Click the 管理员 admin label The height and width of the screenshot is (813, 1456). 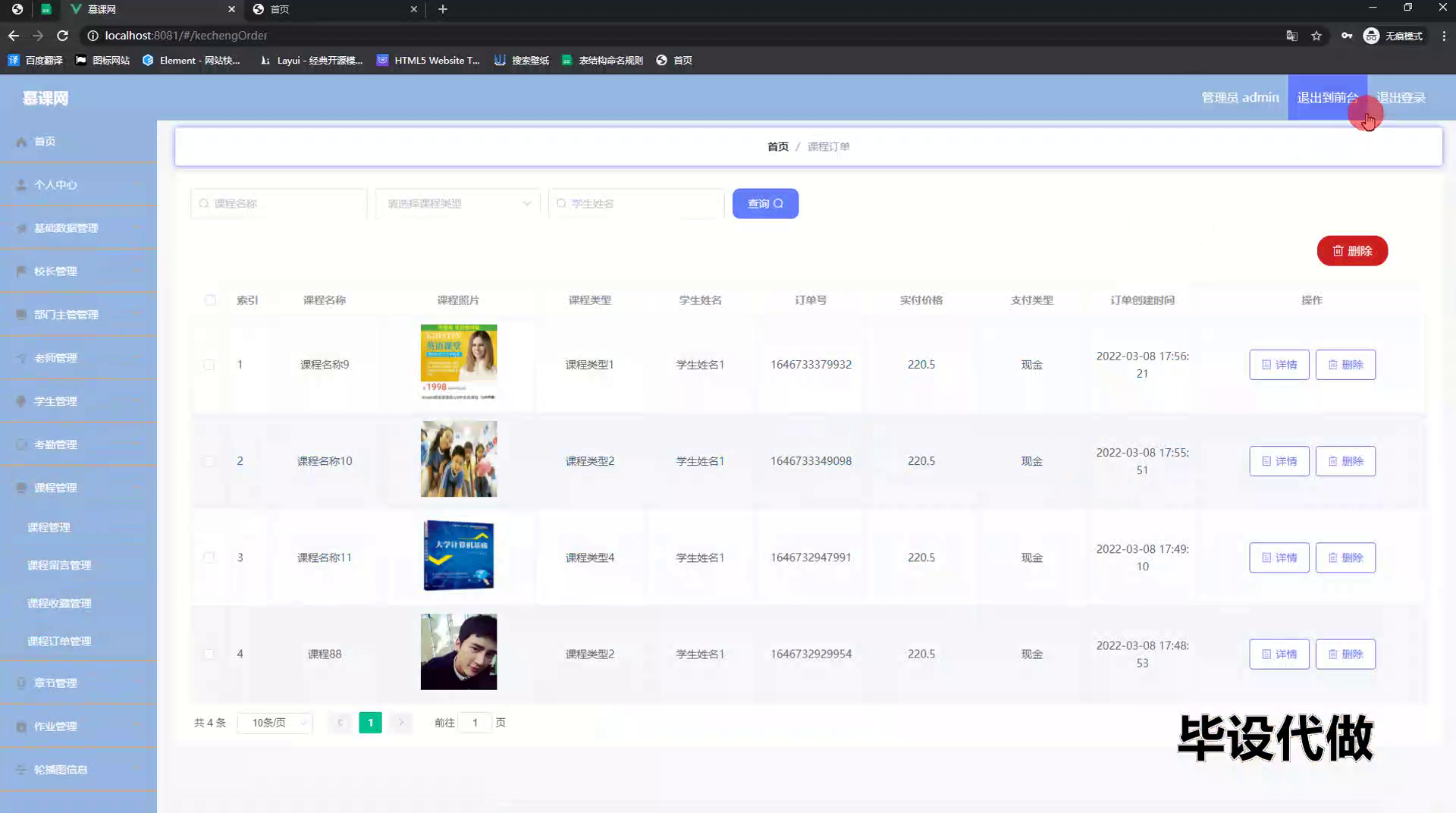tap(1240, 97)
